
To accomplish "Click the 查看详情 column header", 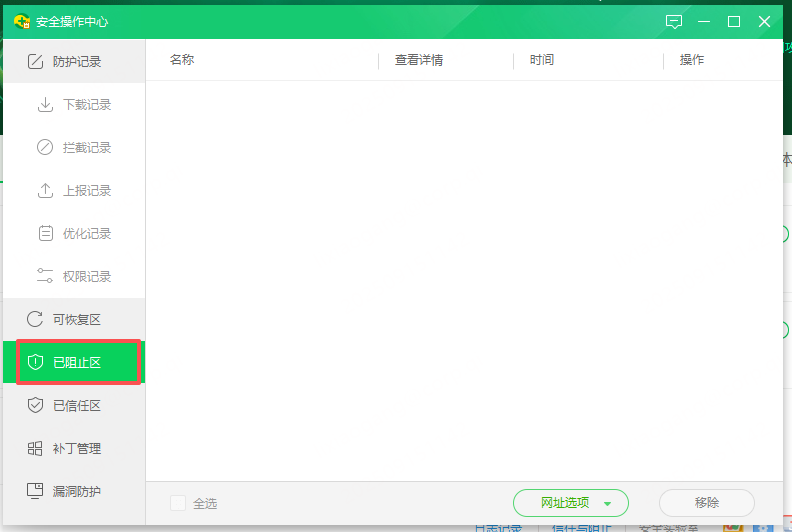I will (x=419, y=60).
